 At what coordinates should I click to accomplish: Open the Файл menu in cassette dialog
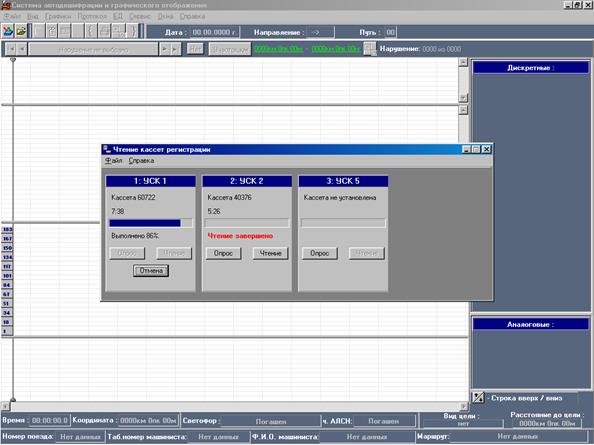(x=113, y=161)
